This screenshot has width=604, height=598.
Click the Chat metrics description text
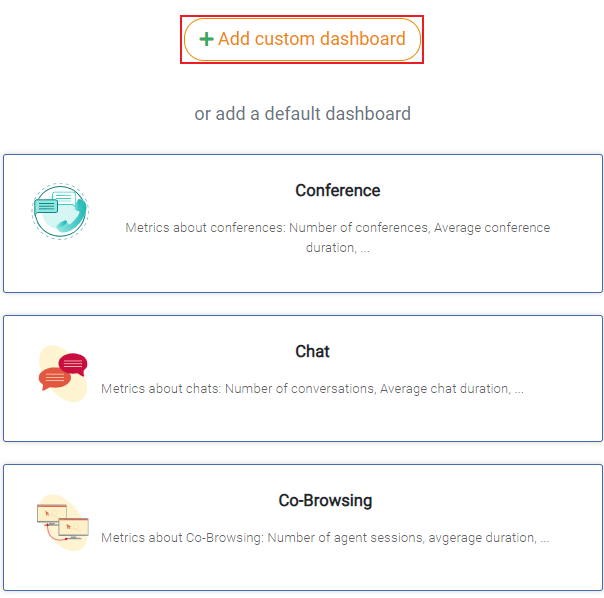click(312, 388)
